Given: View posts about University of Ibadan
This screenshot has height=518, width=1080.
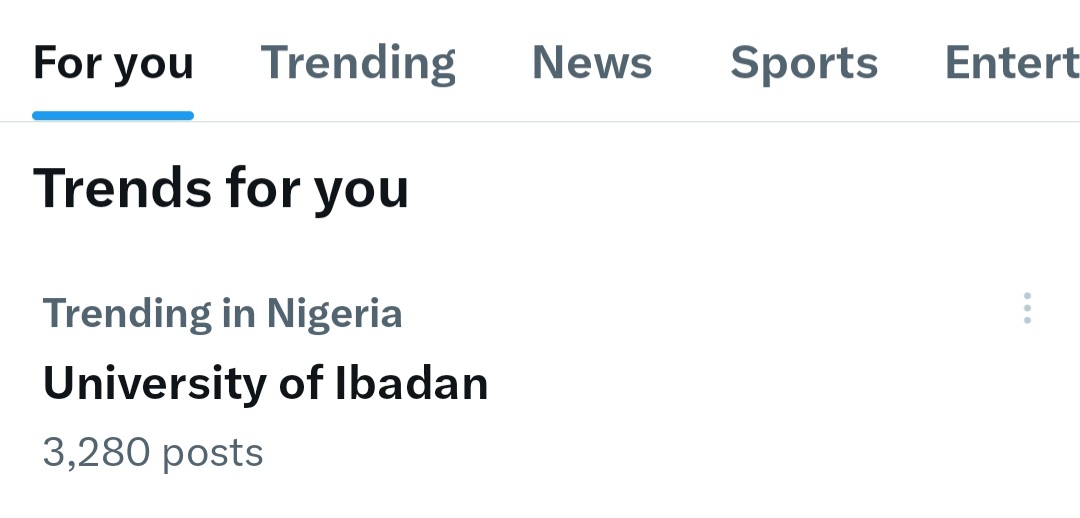Looking at the screenshot, I should tap(265, 383).
